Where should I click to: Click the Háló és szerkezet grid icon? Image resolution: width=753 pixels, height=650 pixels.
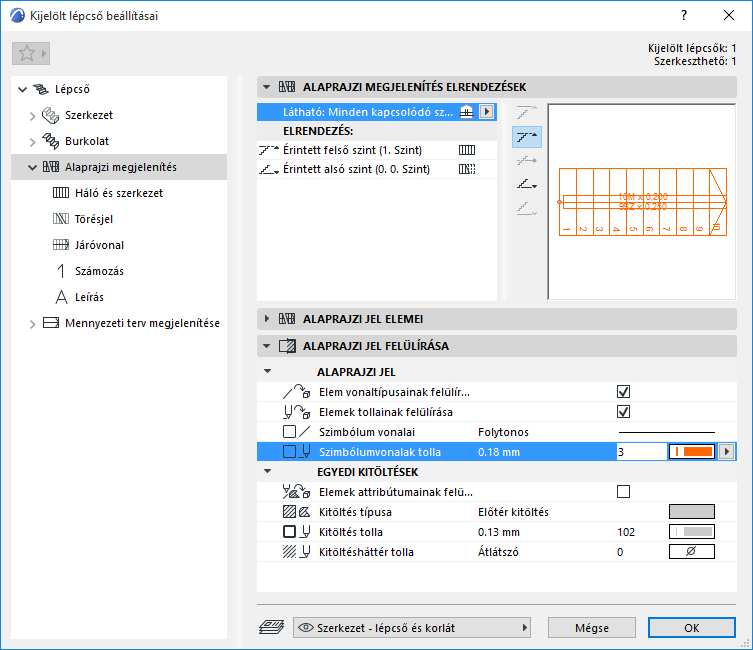coord(61,193)
